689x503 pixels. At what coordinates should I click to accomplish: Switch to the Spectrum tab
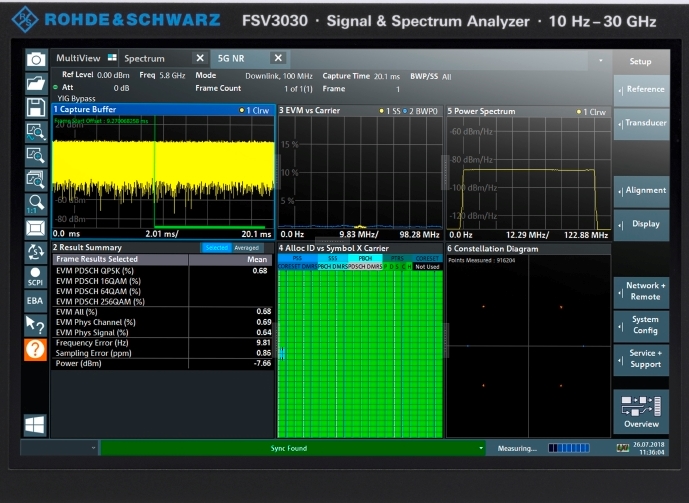pyautogui.click(x=145, y=59)
